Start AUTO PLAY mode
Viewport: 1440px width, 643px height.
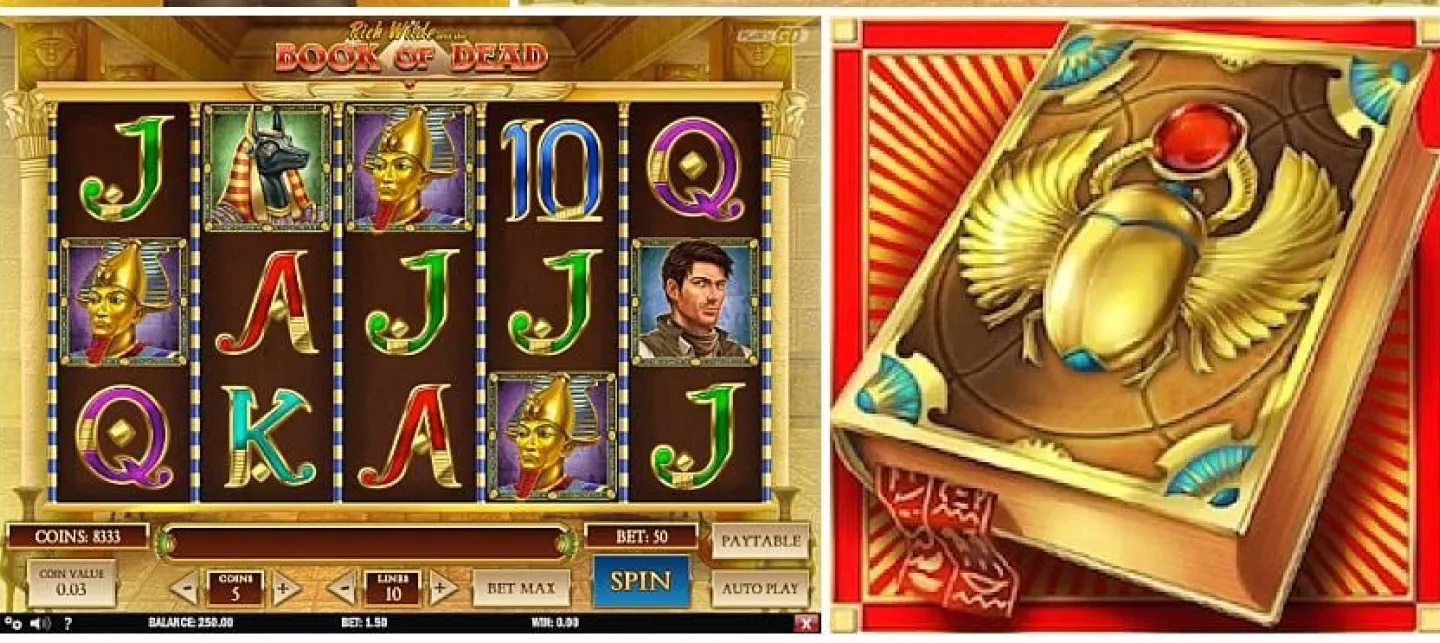(761, 588)
